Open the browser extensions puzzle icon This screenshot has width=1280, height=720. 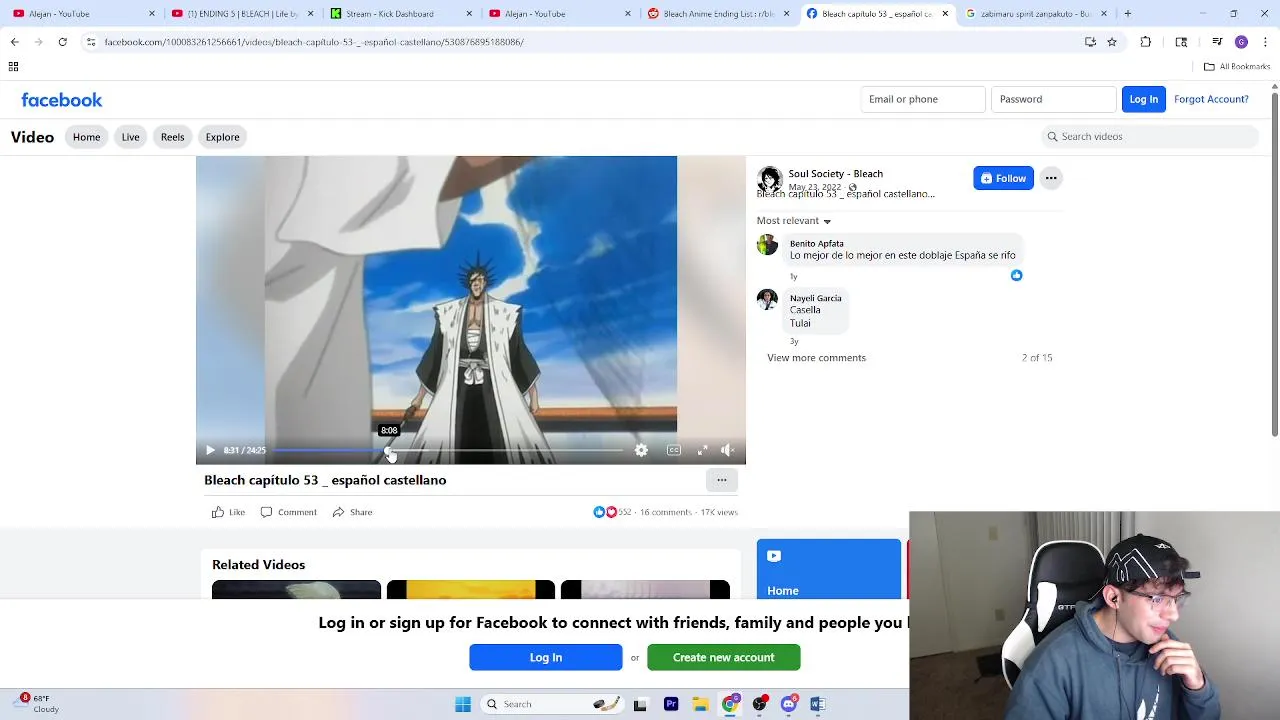click(x=1145, y=42)
